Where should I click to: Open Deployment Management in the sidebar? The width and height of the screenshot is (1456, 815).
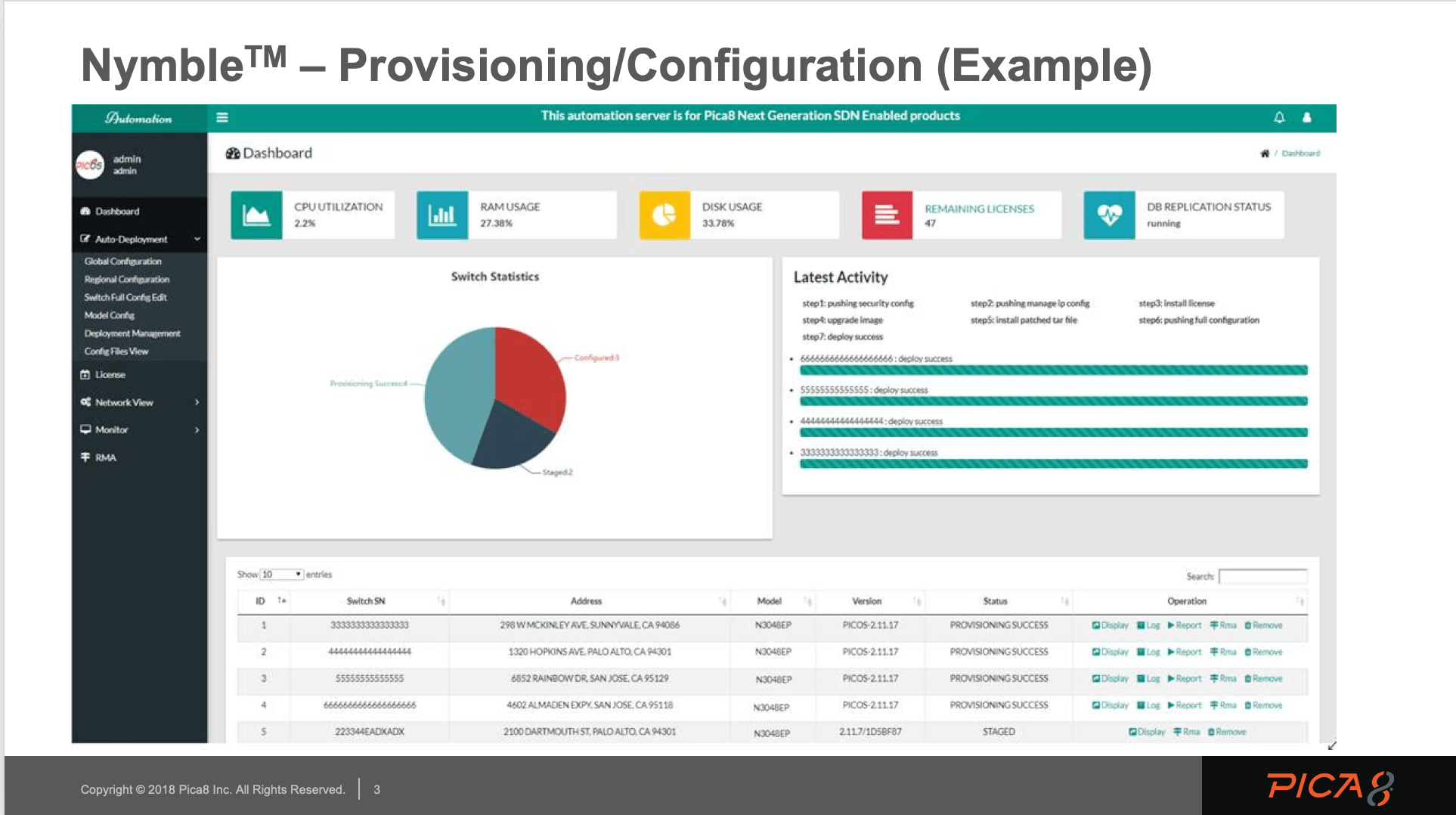132,333
